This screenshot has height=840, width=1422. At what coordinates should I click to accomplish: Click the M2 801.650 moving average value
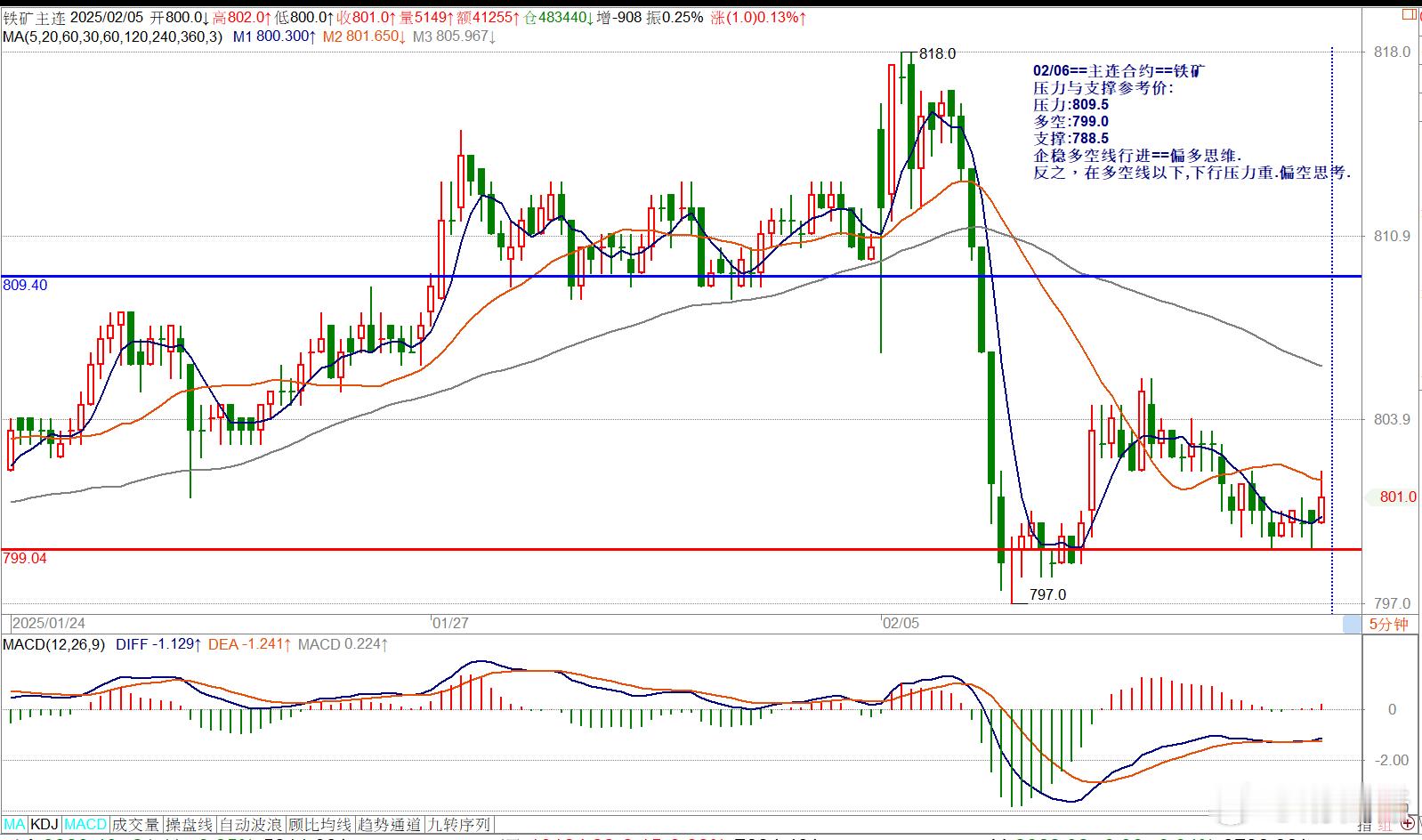tap(365, 36)
